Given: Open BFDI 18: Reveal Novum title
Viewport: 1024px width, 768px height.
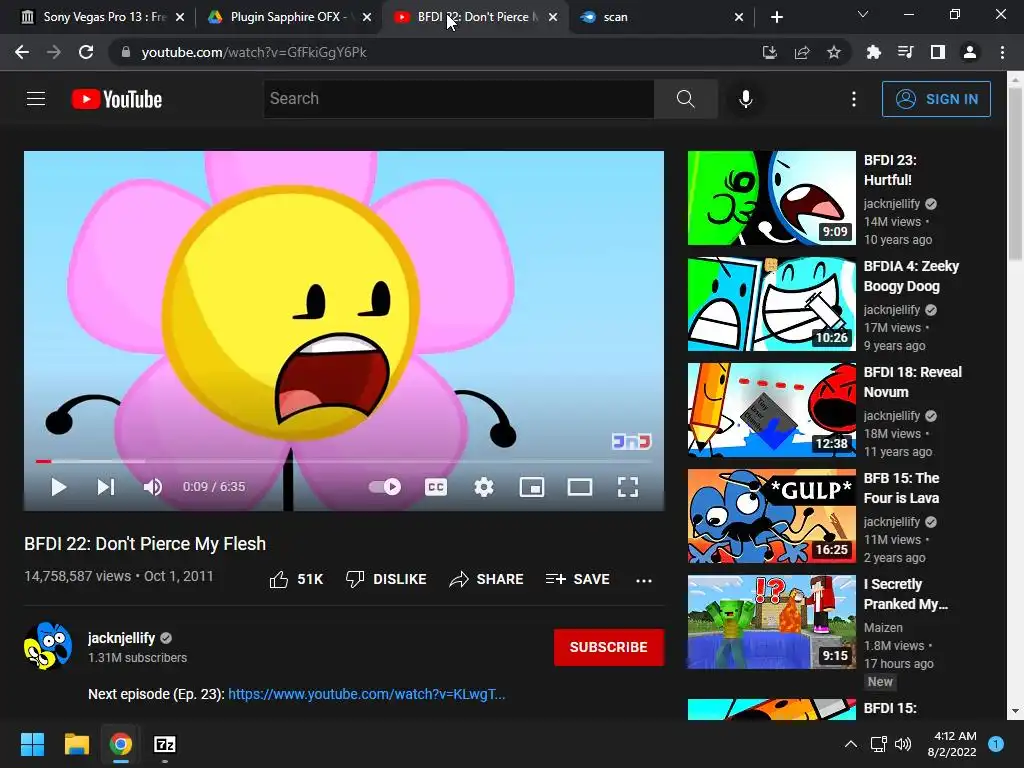Looking at the screenshot, I should (x=912, y=382).
